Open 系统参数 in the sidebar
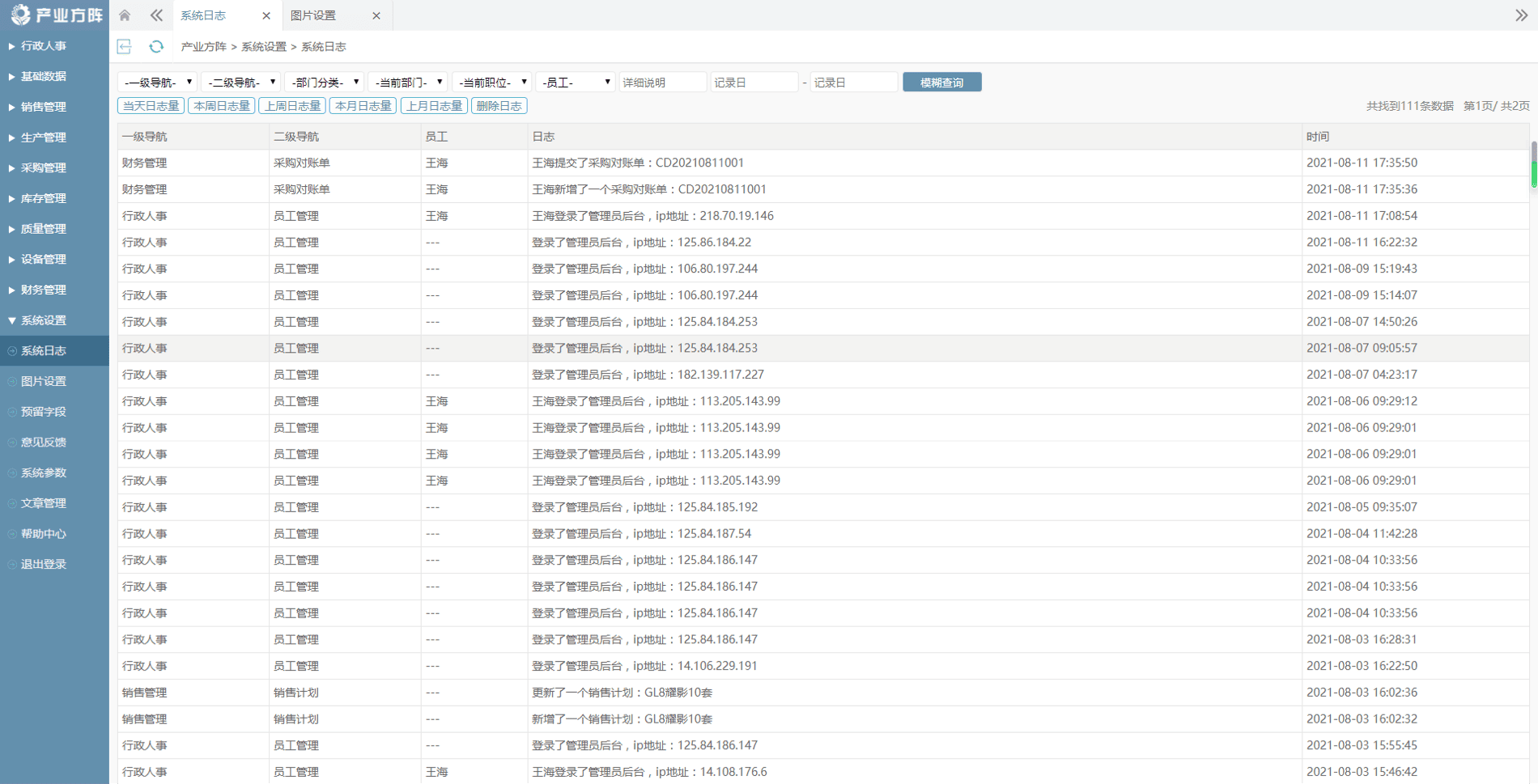The image size is (1538, 784). [44, 473]
